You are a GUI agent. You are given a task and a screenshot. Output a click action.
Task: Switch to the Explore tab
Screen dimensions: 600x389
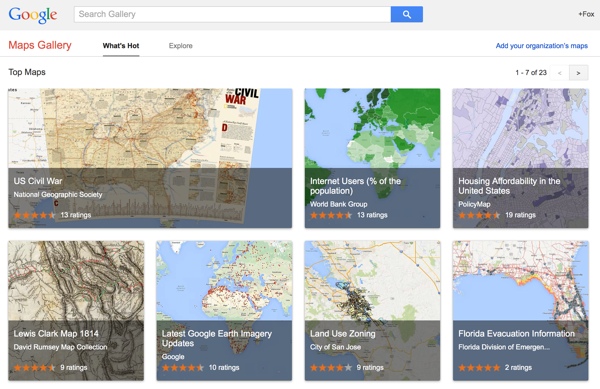tap(181, 46)
